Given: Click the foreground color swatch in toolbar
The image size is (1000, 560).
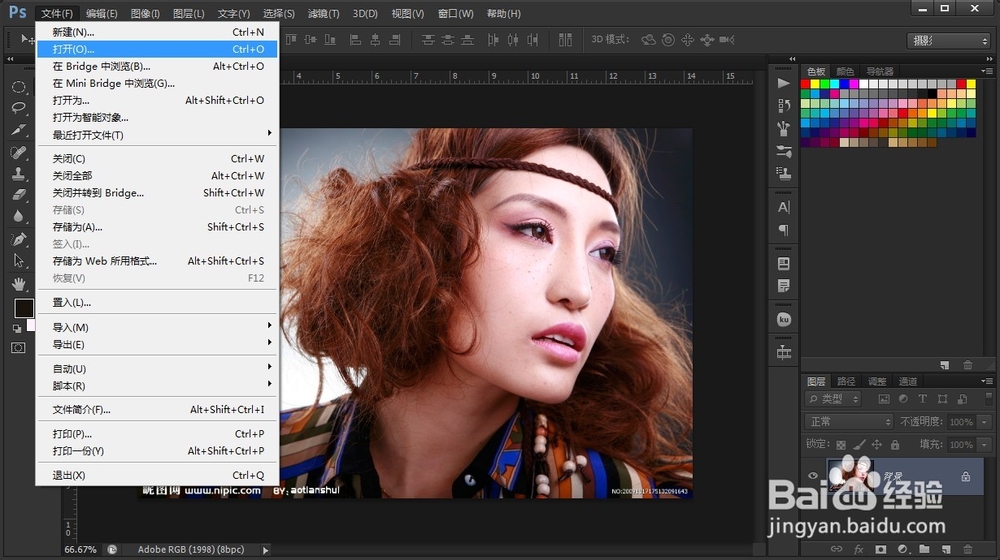Looking at the screenshot, I should click(x=22, y=308).
